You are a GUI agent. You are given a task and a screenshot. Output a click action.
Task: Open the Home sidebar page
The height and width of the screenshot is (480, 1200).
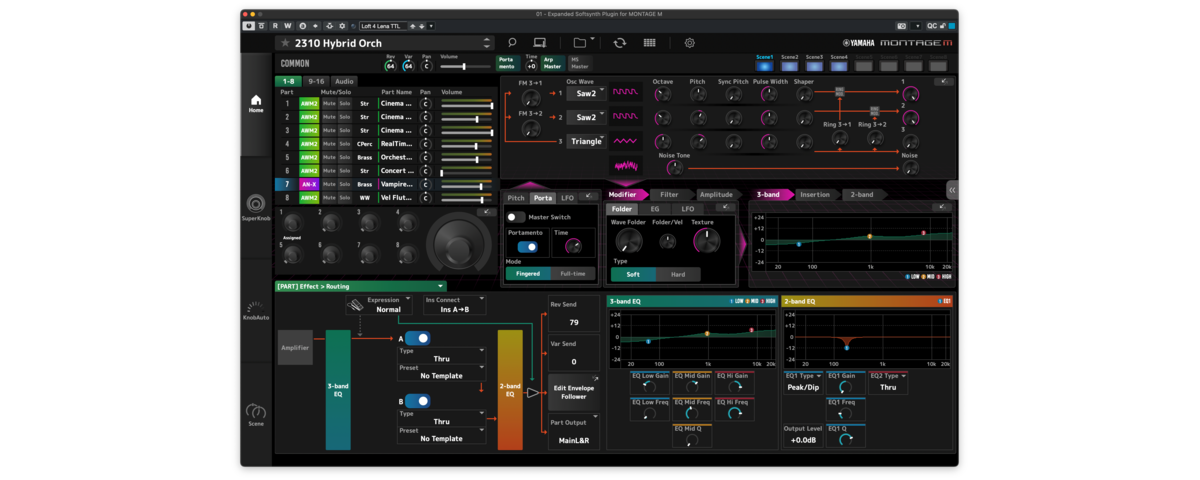pos(256,104)
